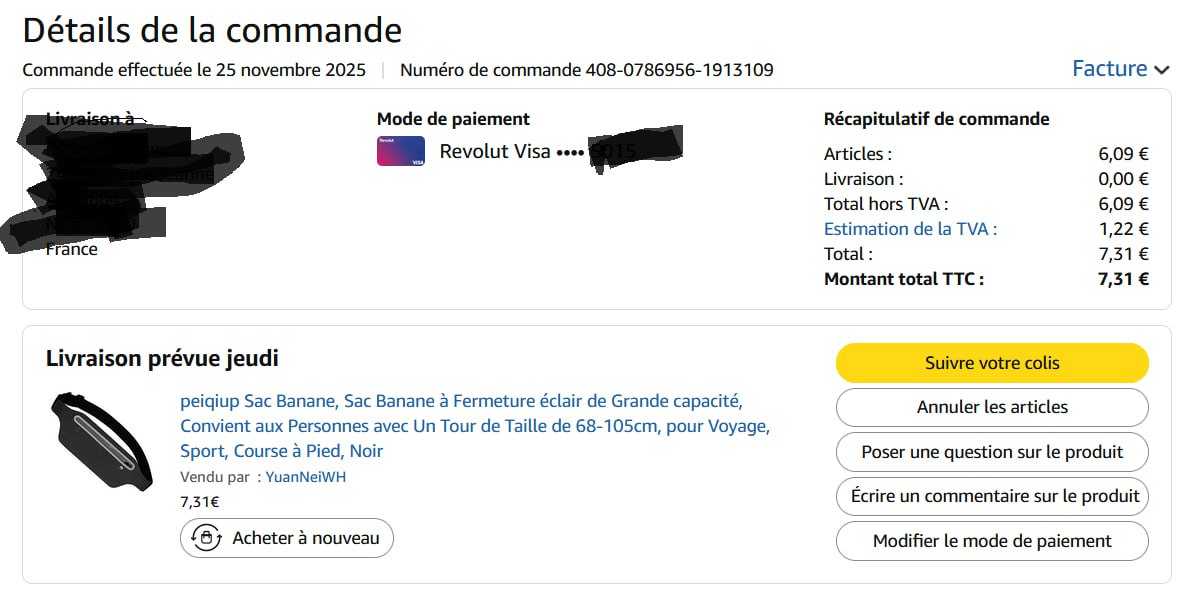The width and height of the screenshot is (1190, 592).
Task: Click the Livraison prévue jeudi heading
Action: point(162,358)
